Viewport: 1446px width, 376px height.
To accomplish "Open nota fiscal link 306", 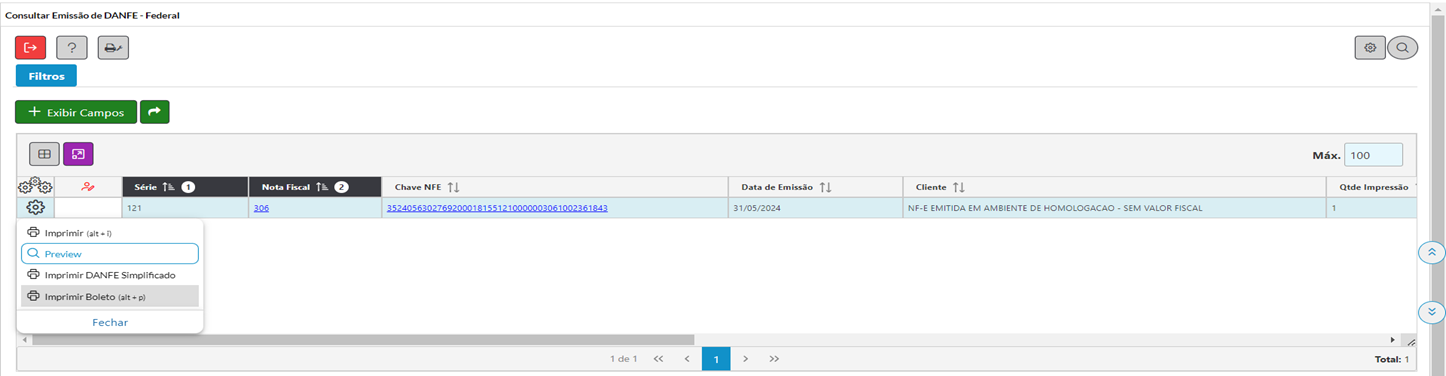I will (x=261, y=208).
